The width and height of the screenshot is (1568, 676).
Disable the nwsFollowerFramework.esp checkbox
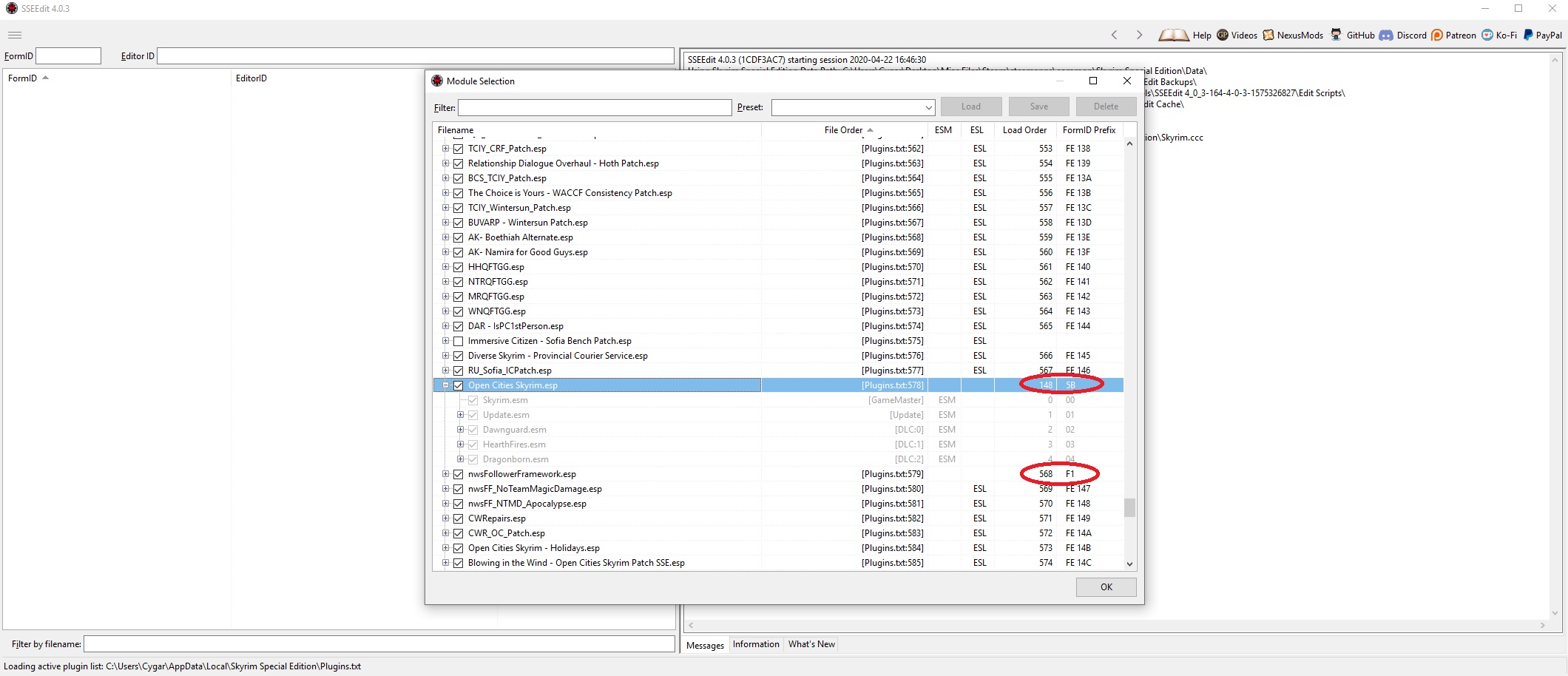click(459, 474)
